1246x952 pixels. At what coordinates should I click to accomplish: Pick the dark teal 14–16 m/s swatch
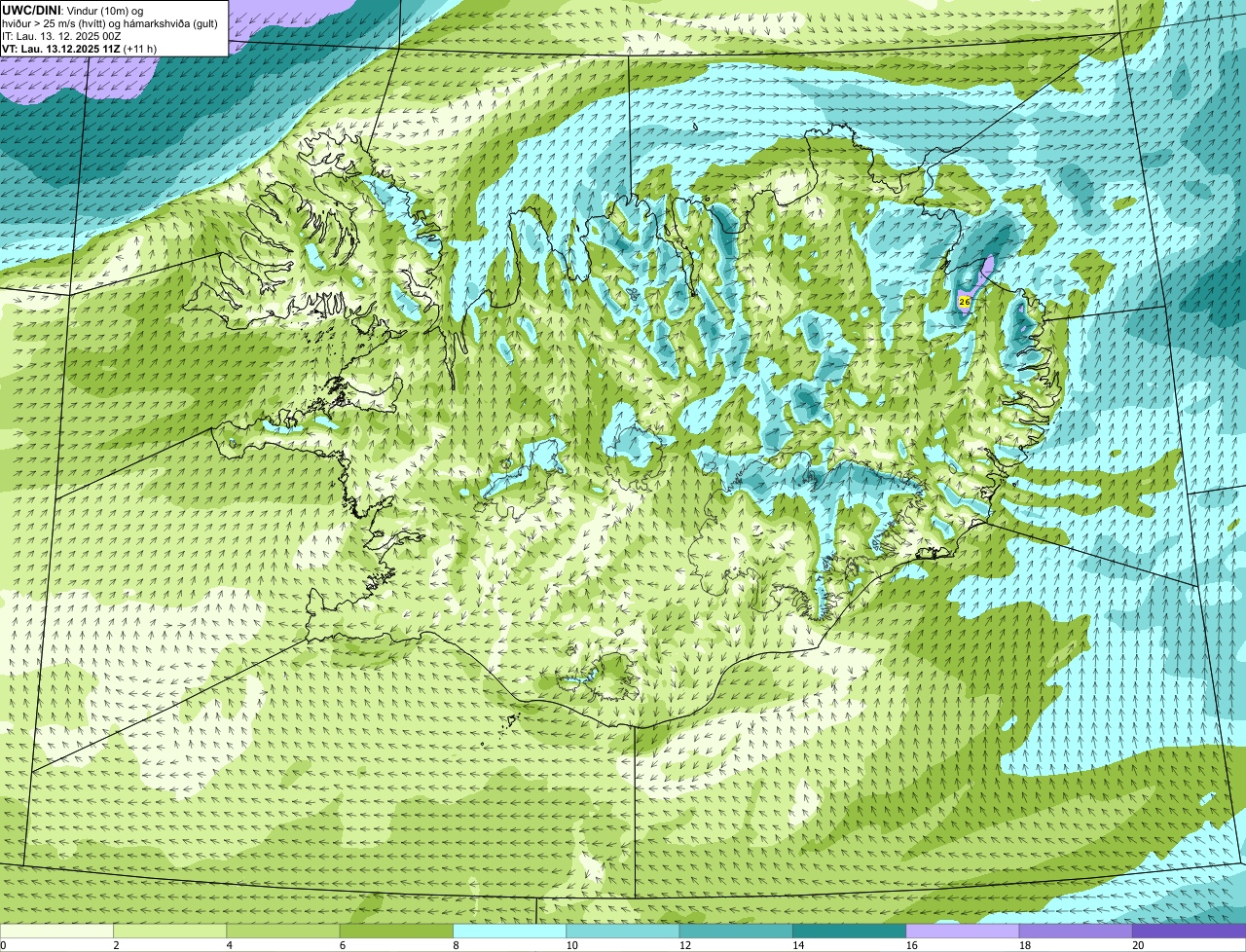(x=849, y=931)
